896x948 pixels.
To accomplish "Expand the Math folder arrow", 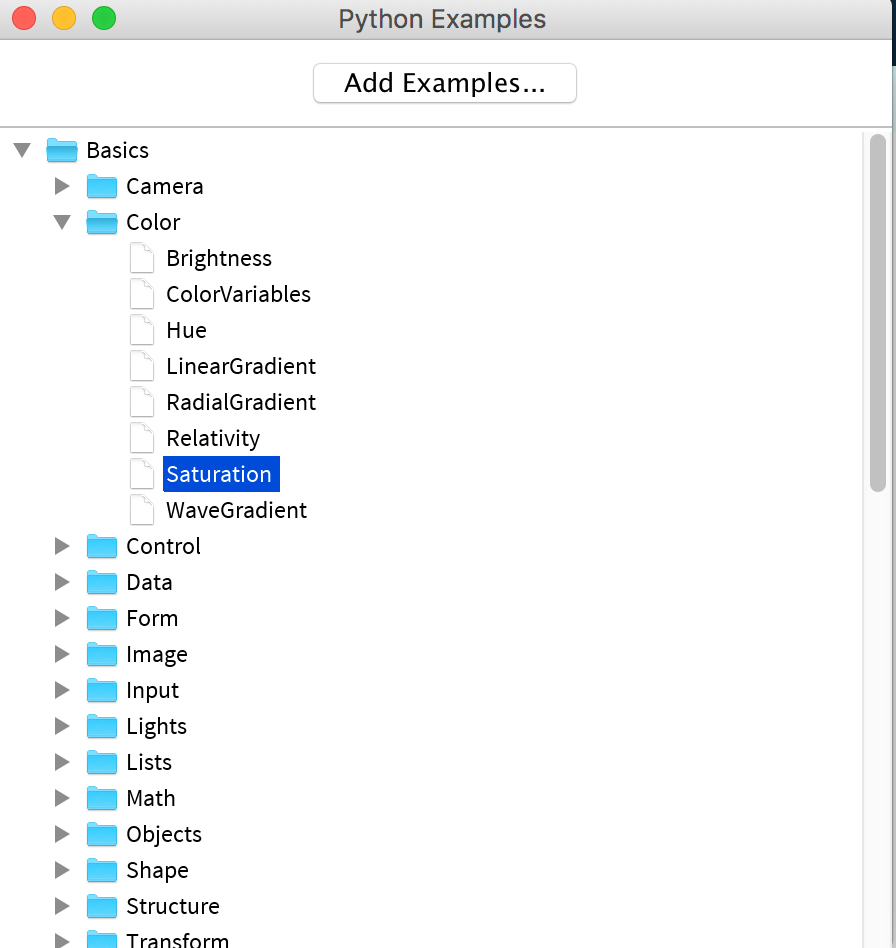I will (62, 798).
